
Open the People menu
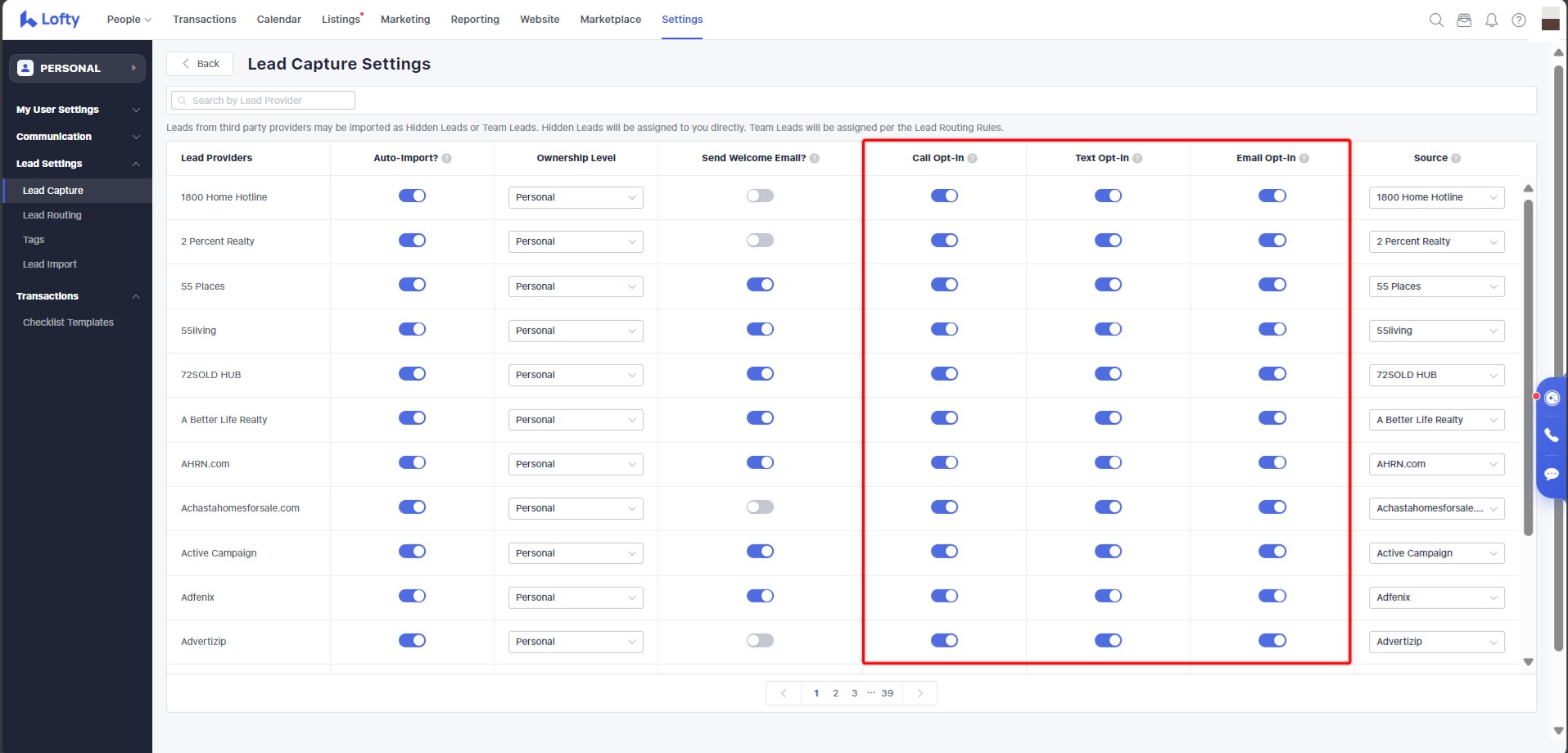(129, 20)
